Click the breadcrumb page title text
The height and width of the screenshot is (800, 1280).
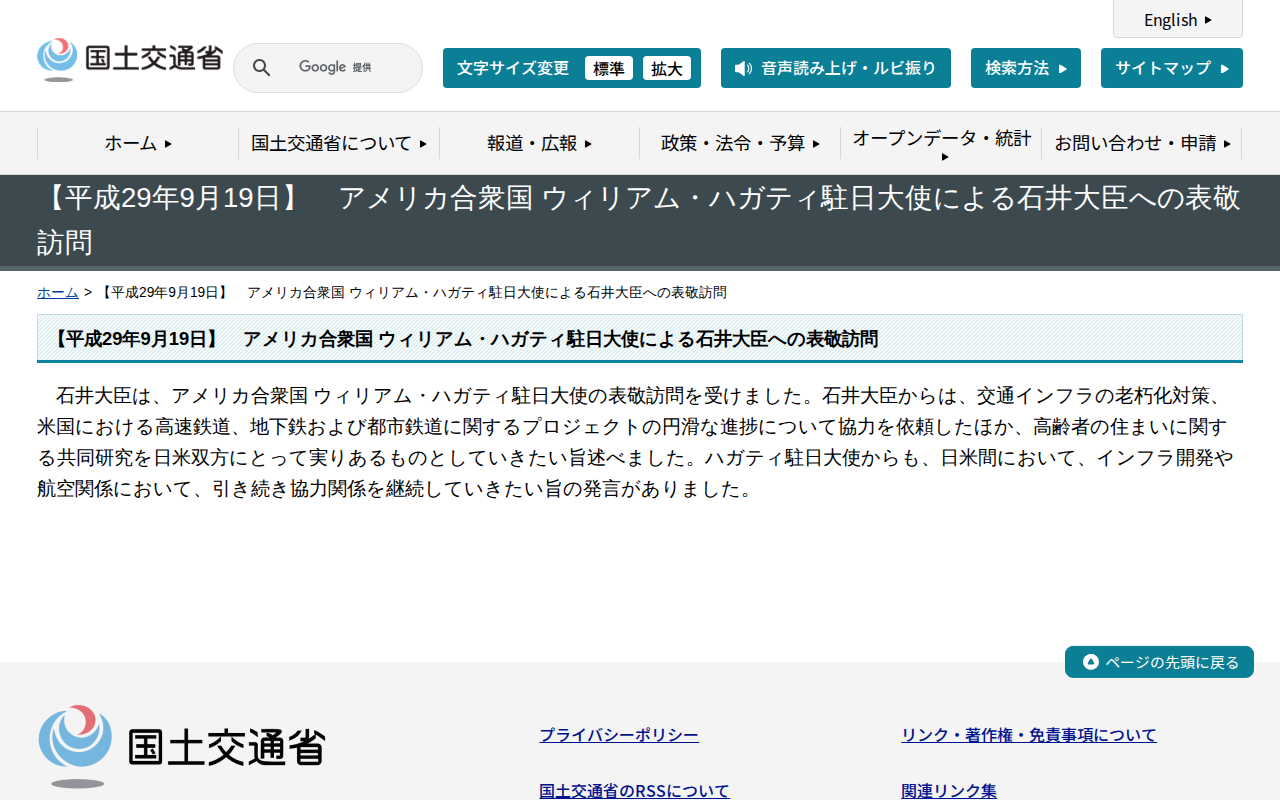coord(413,292)
